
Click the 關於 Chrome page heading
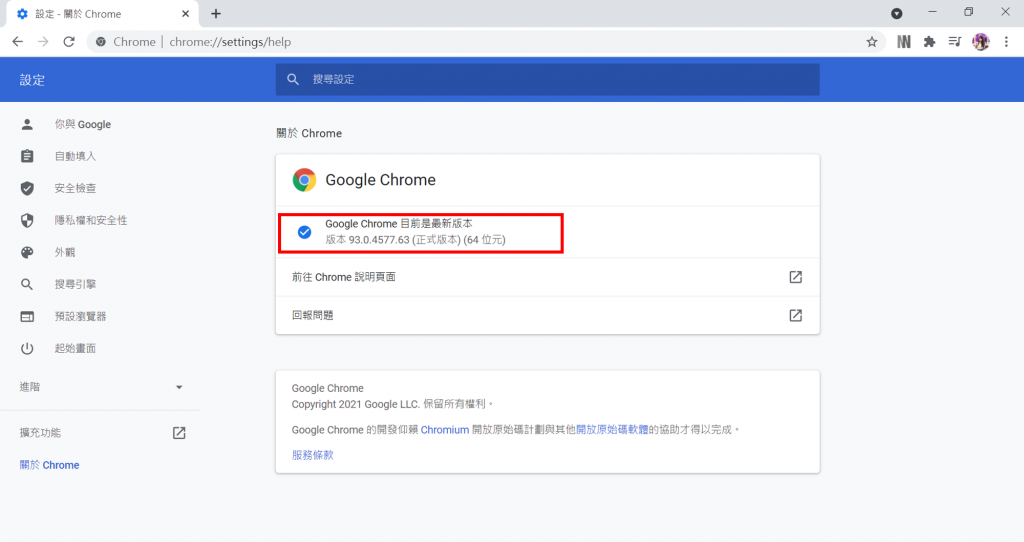pos(309,133)
